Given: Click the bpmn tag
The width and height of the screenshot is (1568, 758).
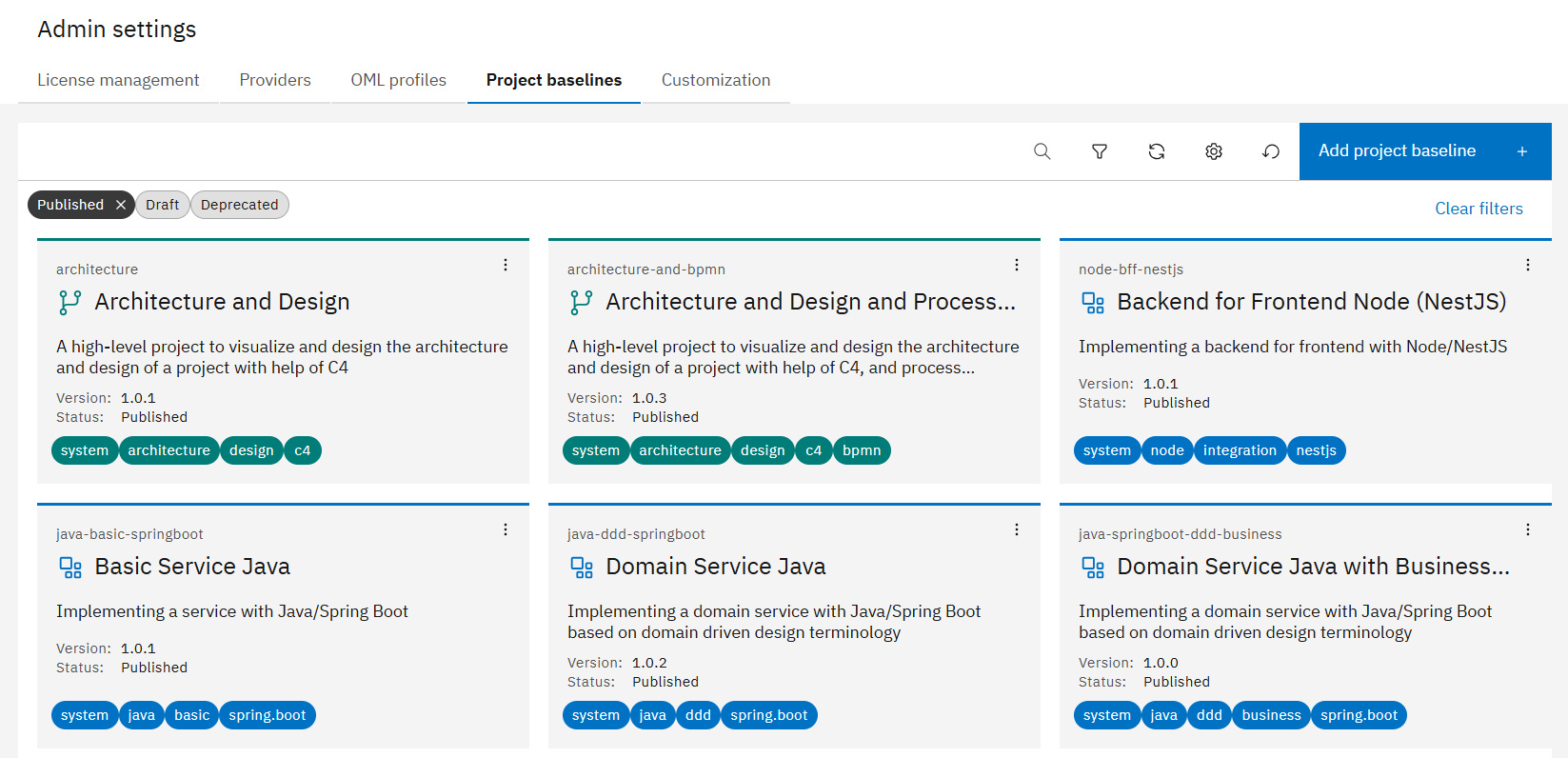Looking at the screenshot, I should pyautogui.click(x=862, y=450).
